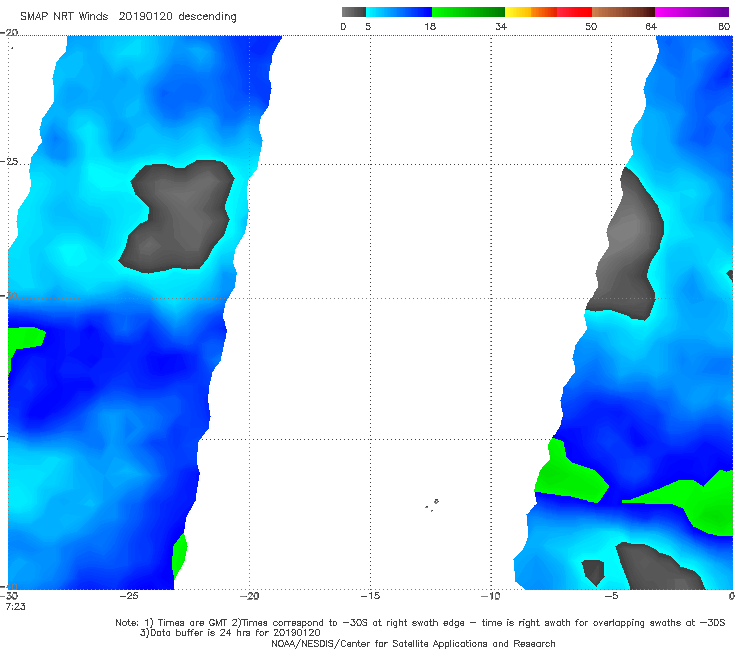Image resolution: width=740 pixels, height=650 pixels.
Task: Click the red color bar segment
Action: coord(574,12)
